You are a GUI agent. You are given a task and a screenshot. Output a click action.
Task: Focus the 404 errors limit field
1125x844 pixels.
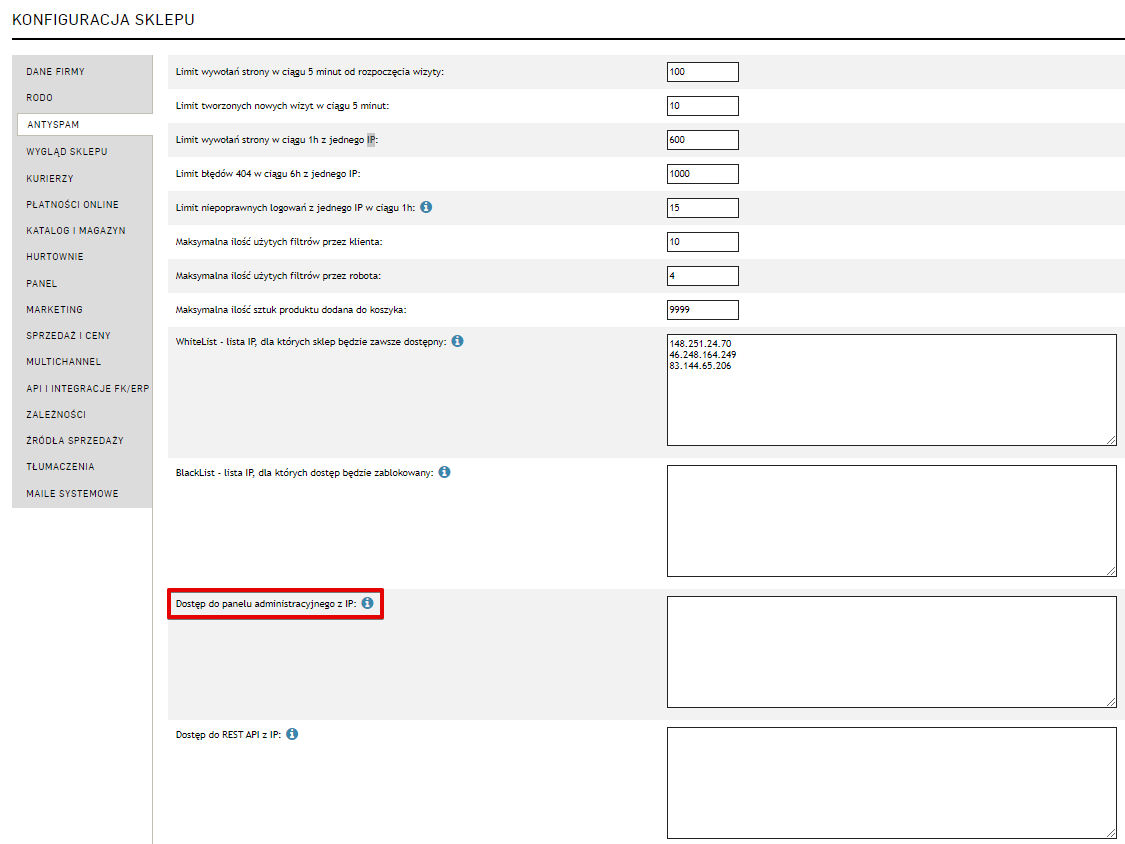pyautogui.click(x=702, y=174)
